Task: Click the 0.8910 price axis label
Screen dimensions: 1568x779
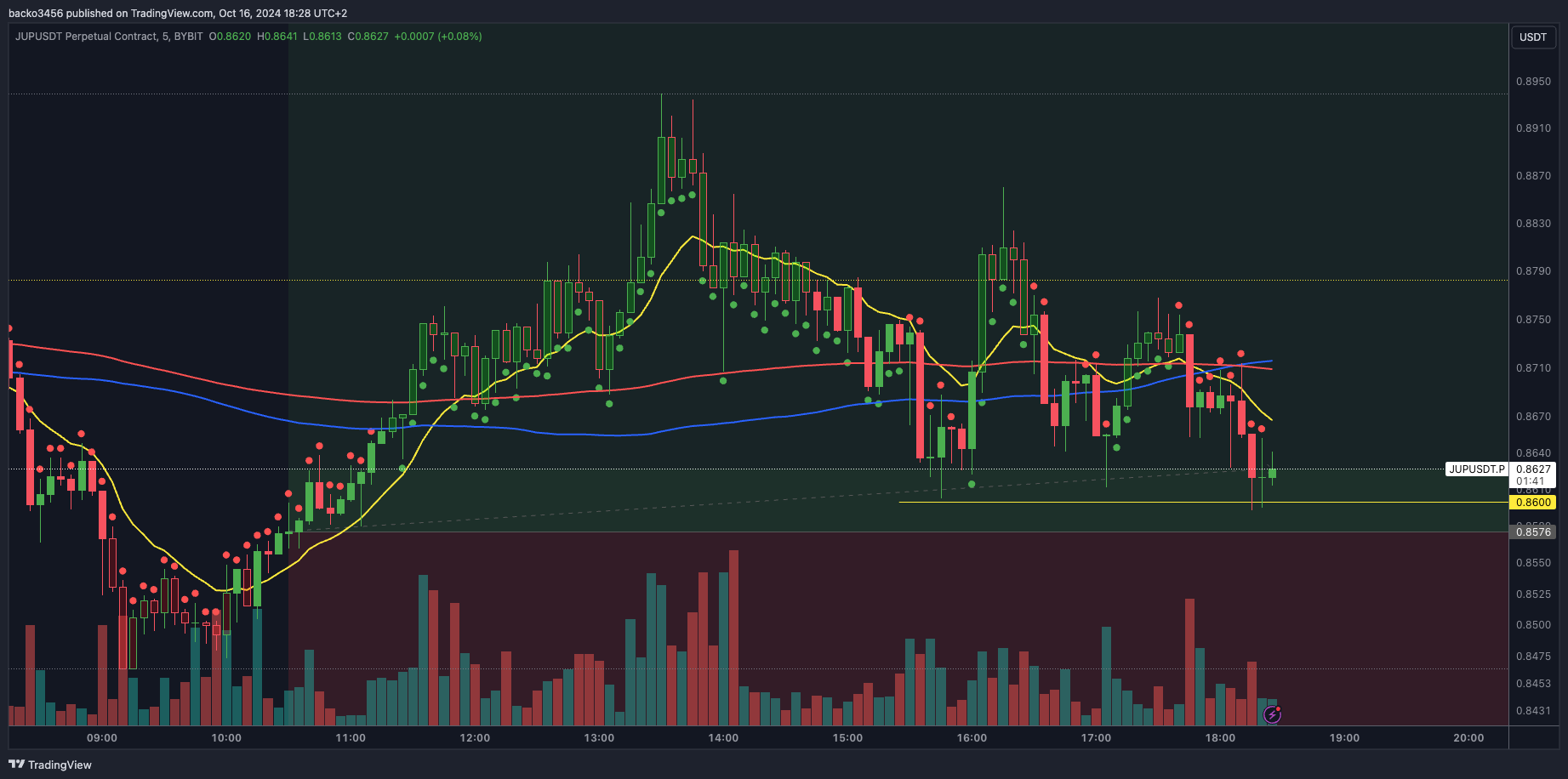Action: (1533, 128)
